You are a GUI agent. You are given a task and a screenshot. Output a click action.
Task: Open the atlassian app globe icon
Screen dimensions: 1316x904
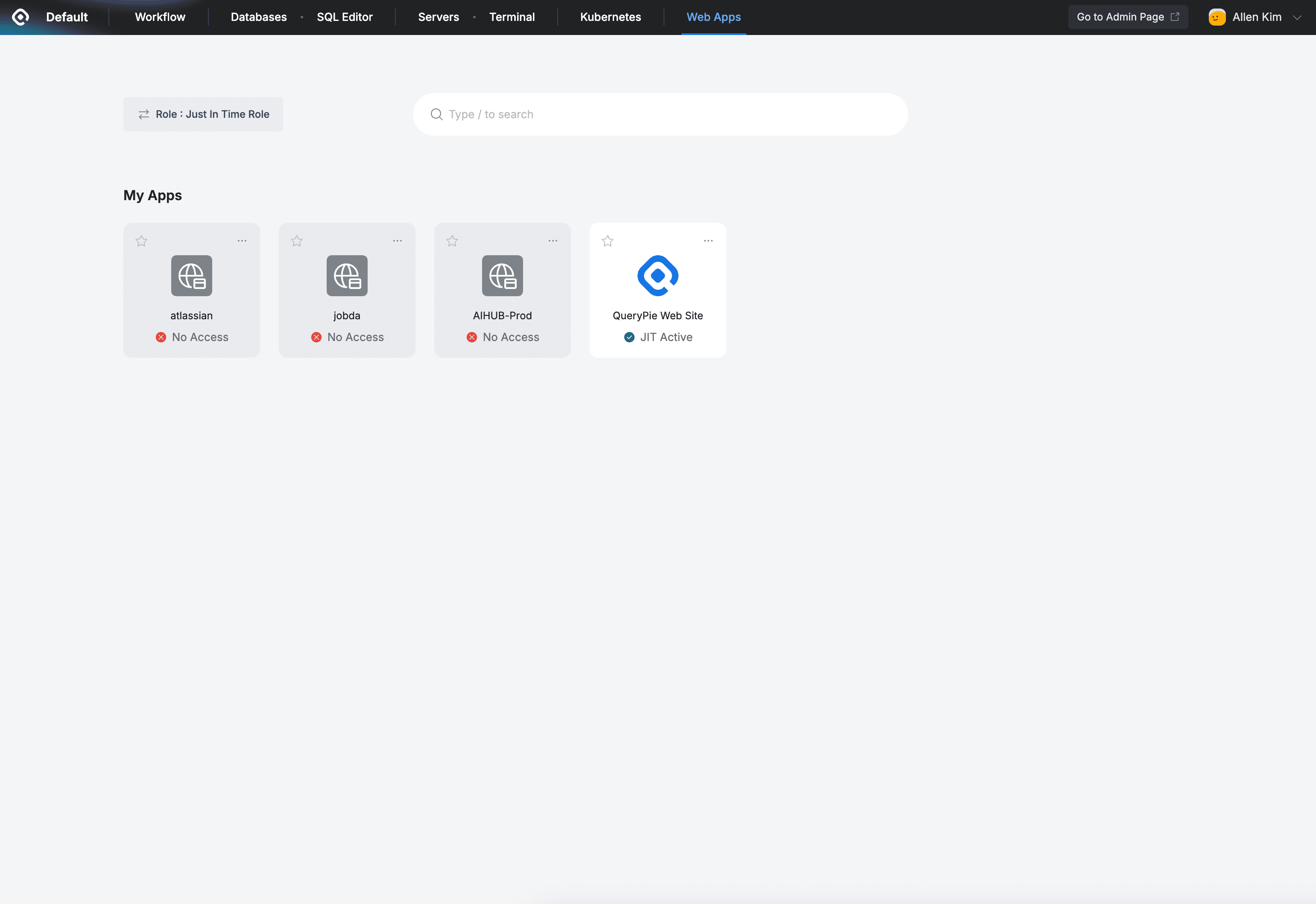191,276
